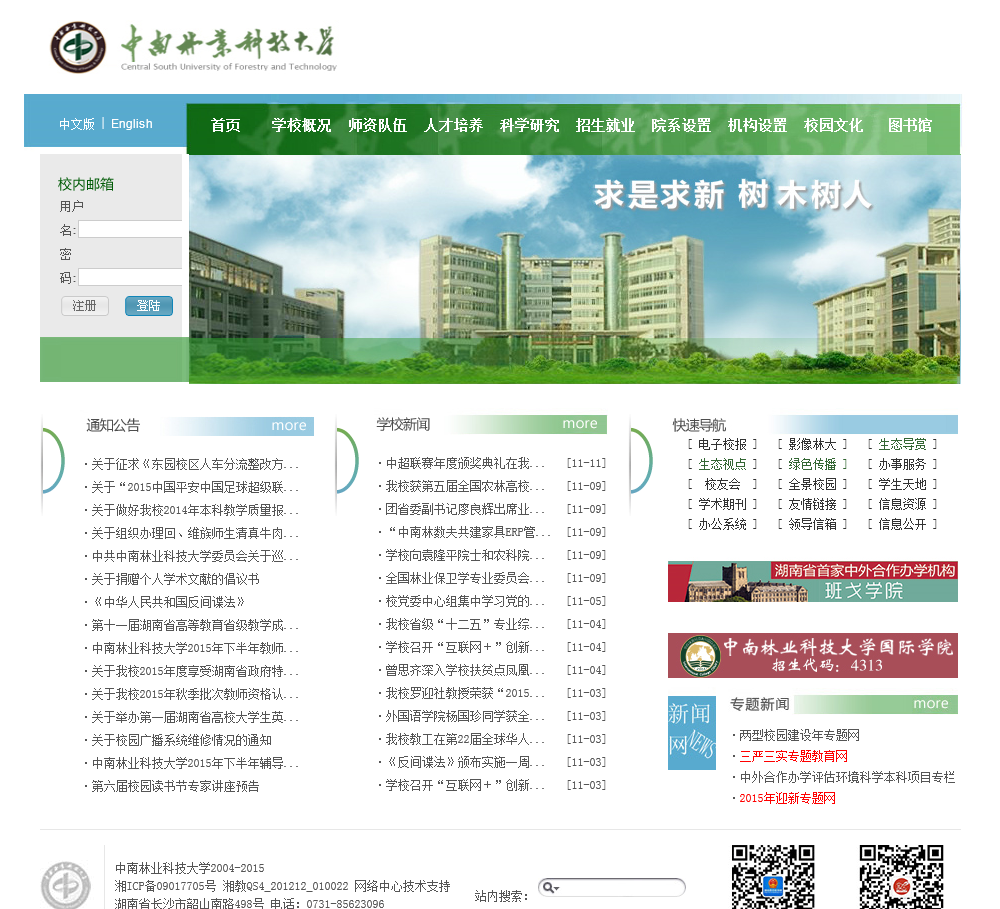Open 信息资源 quick link

point(902,504)
